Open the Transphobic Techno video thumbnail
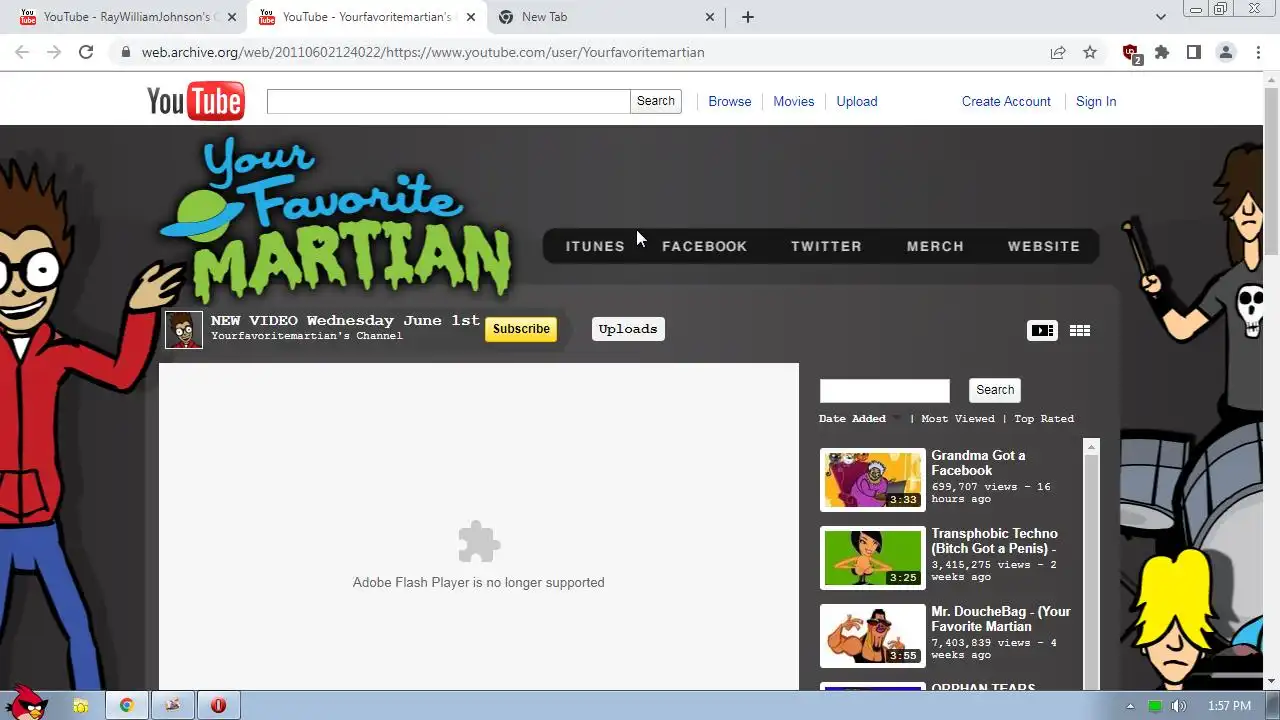This screenshot has width=1280, height=720. (873, 558)
